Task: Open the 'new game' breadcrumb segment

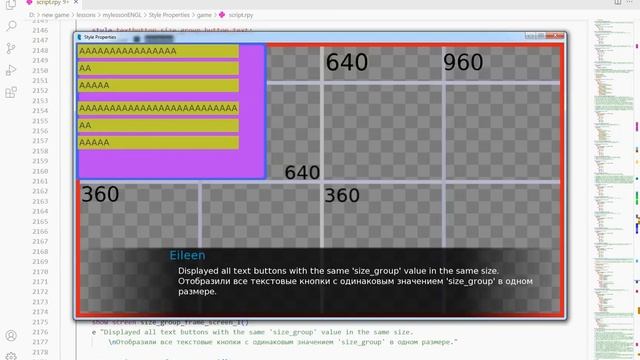Action: 56,15
